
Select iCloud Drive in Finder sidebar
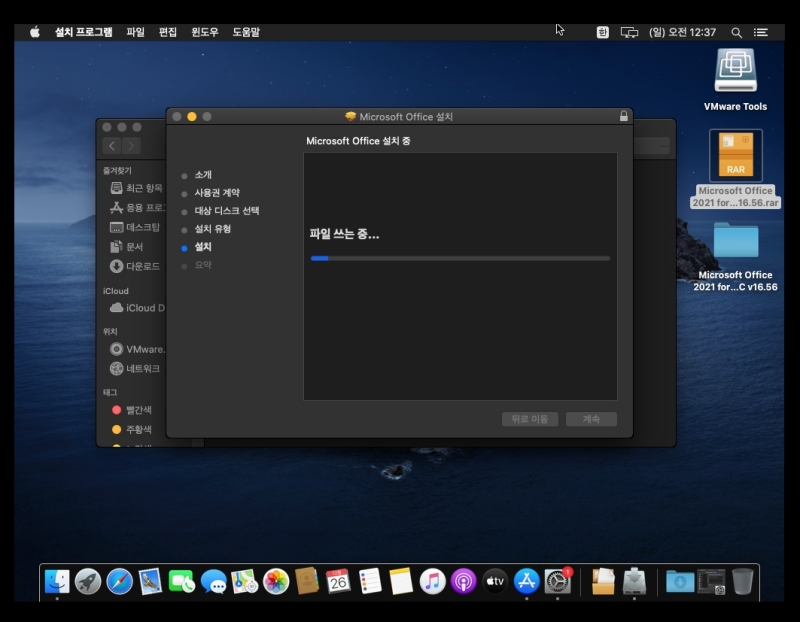point(137,308)
